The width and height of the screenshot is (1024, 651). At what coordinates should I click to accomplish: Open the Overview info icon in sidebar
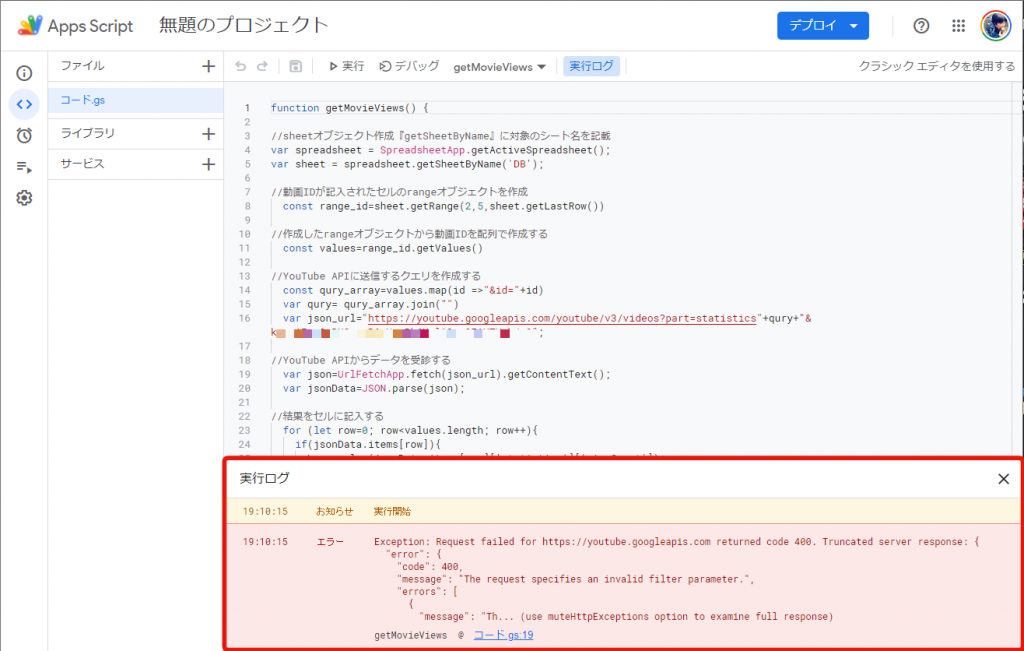point(24,73)
